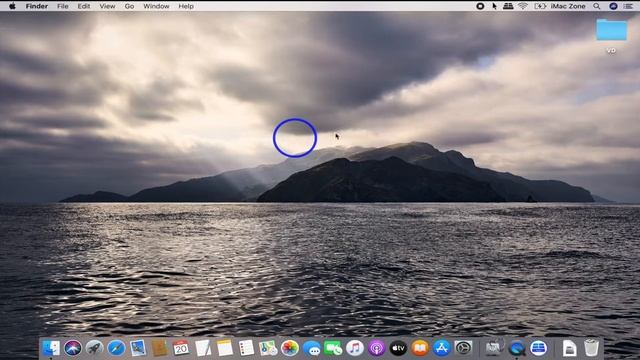
Task: Open the Reminders list icon in Dock
Action: click(x=247, y=348)
